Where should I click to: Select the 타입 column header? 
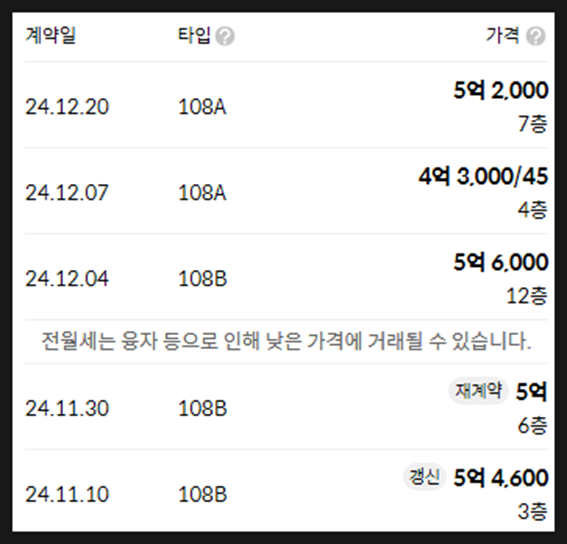click(x=194, y=35)
